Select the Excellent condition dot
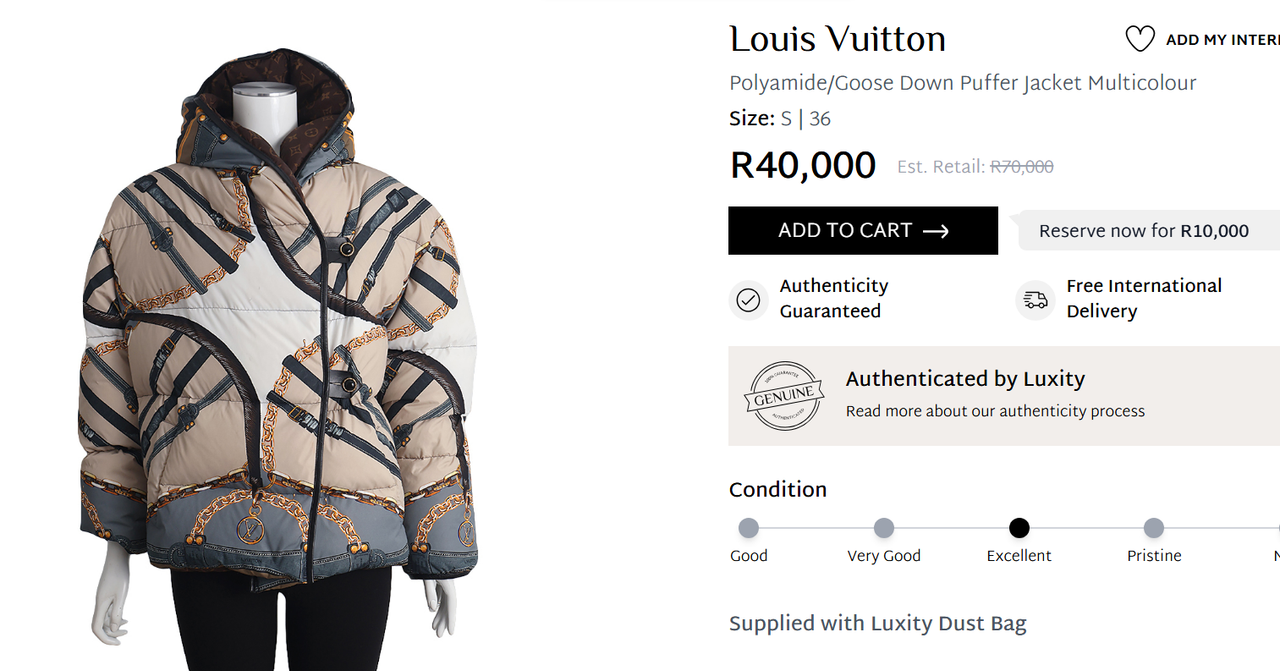 click(1019, 528)
